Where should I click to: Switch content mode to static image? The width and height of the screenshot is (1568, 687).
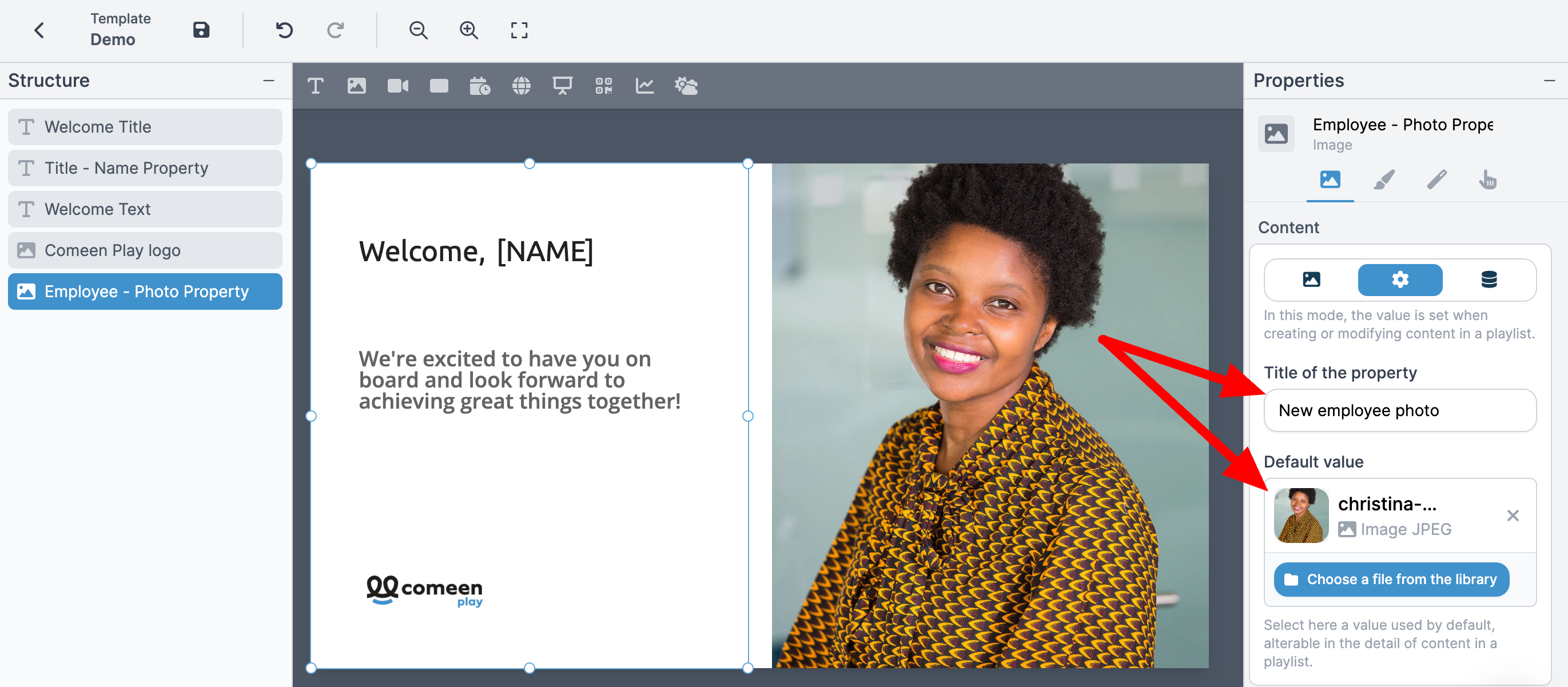[1311, 280]
